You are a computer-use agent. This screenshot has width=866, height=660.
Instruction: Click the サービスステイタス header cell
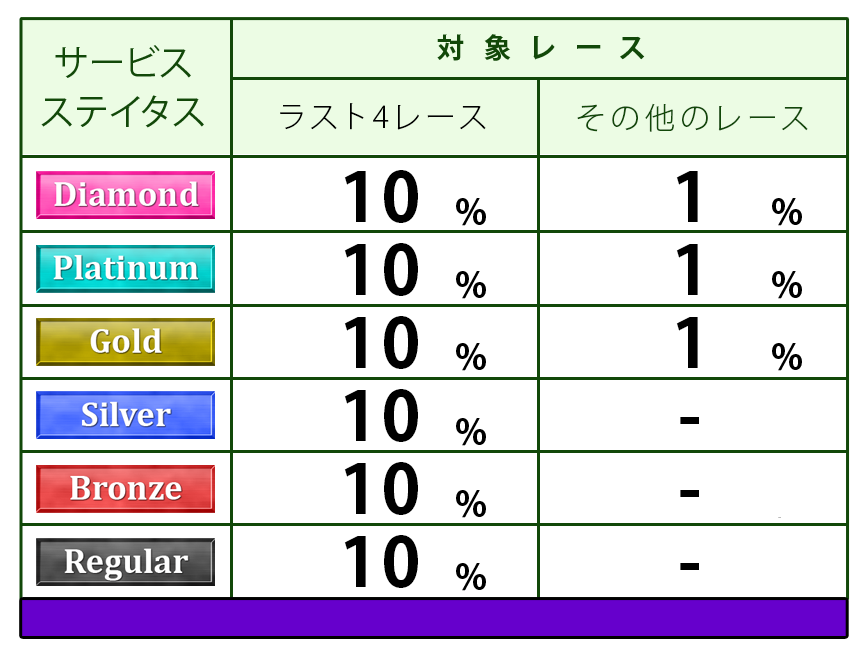(x=125, y=88)
